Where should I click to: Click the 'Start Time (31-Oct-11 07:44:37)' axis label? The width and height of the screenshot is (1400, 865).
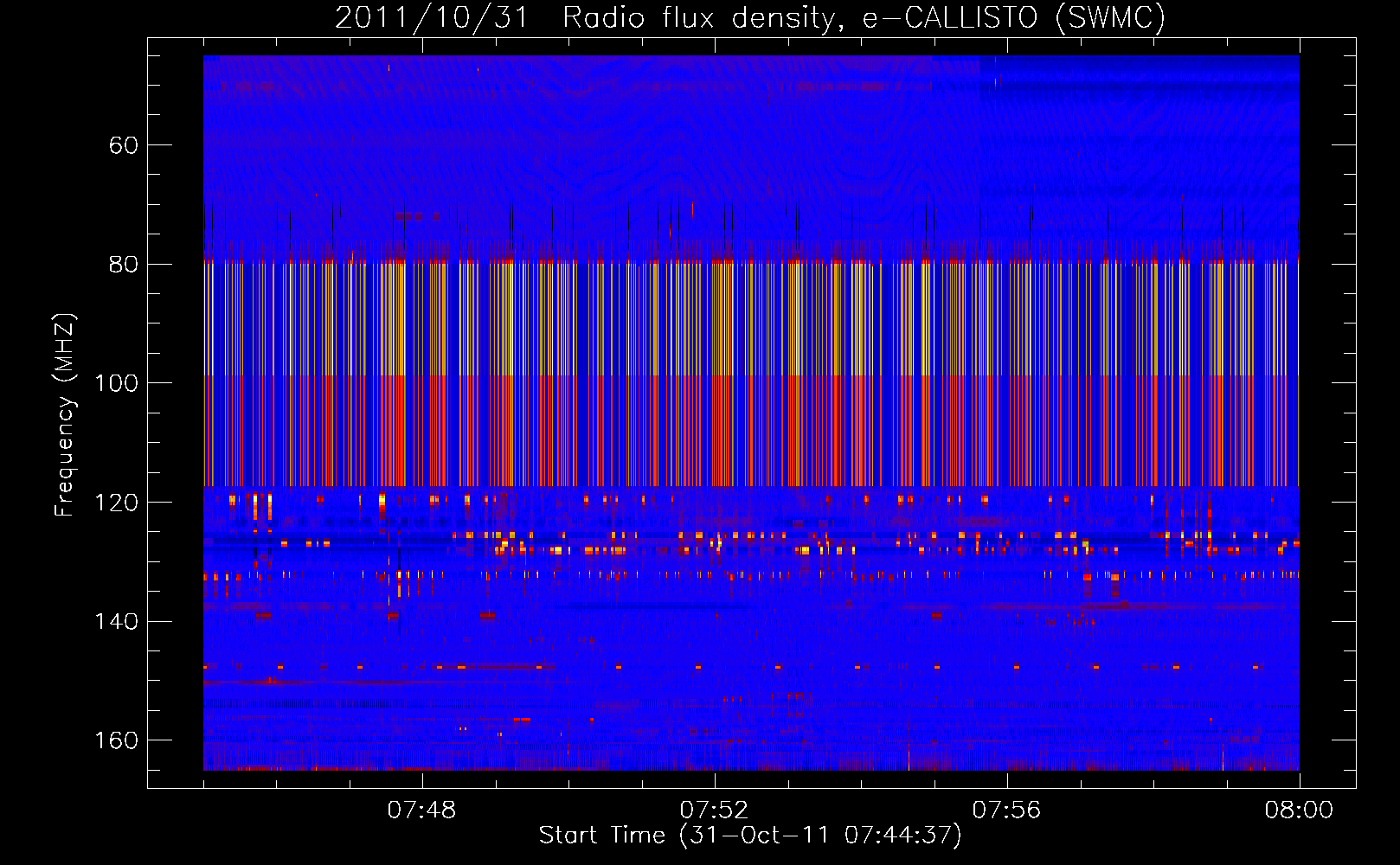click(x=750, y=836)
